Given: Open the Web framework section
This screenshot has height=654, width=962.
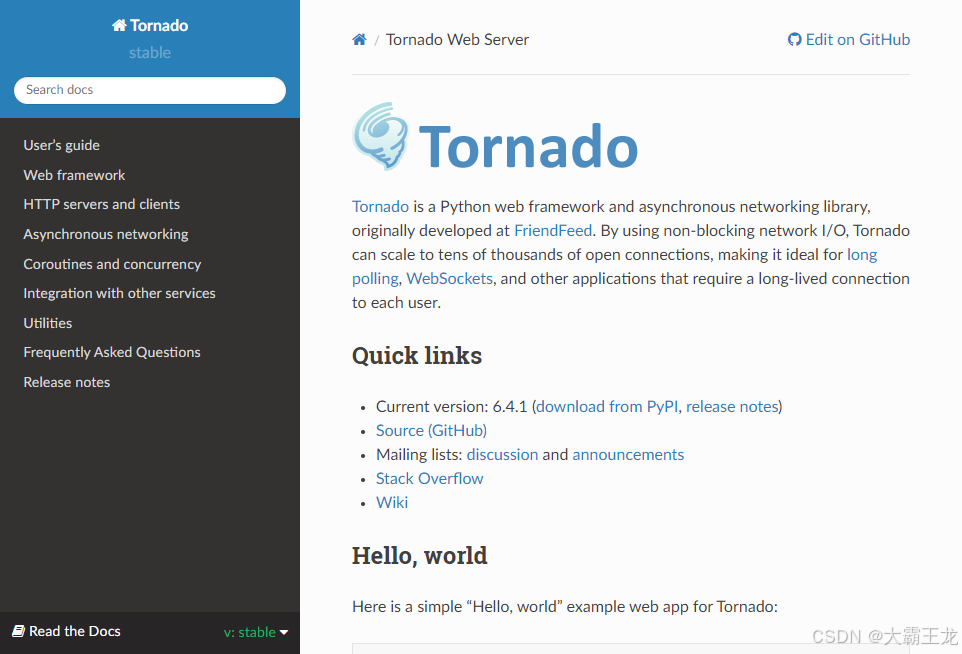Looking at the screenshot, I should click(74, 175).
